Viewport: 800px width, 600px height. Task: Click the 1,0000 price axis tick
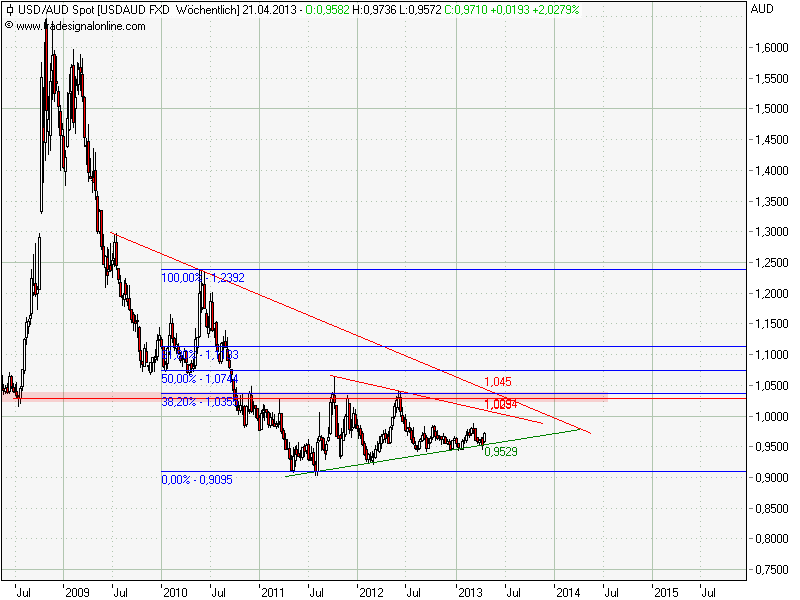[x=770, y=416]
